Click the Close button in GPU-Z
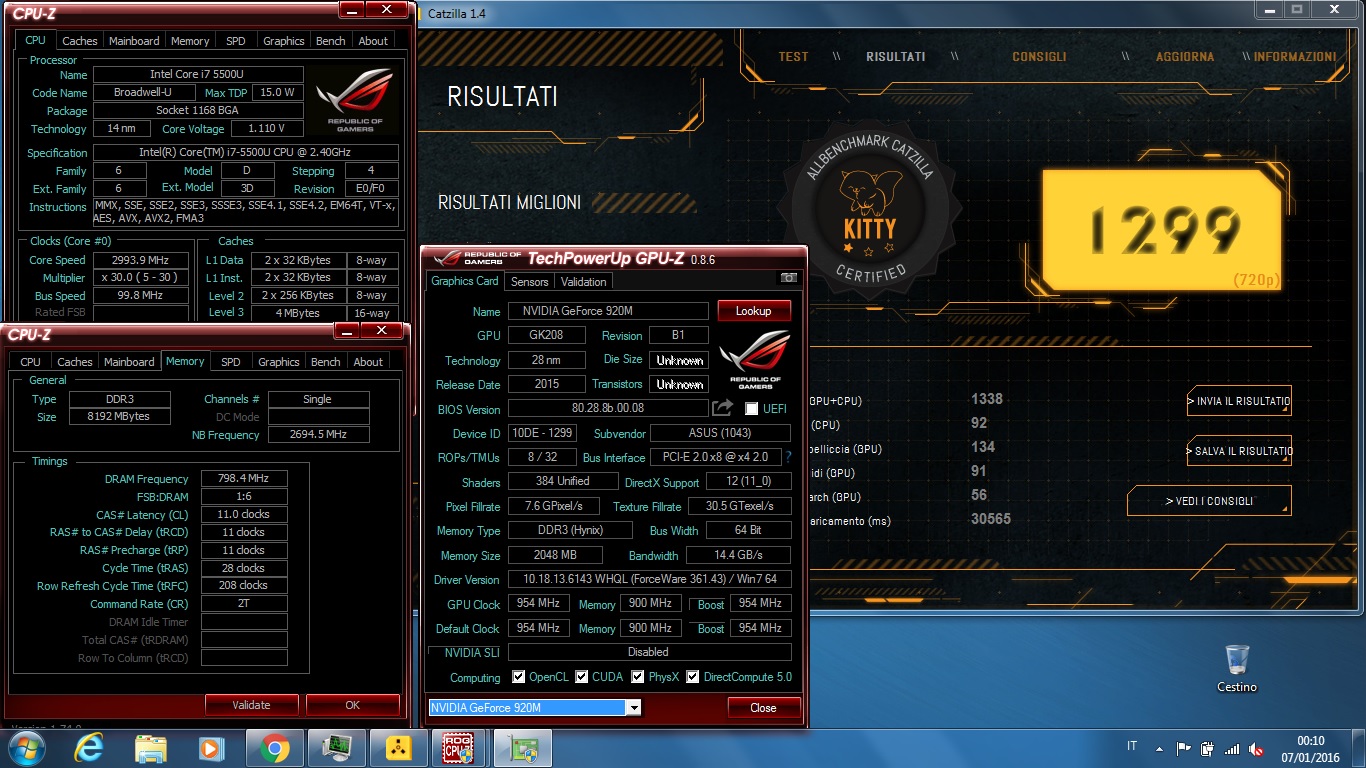Screen dimensions: 1366x768 point(763,708)
